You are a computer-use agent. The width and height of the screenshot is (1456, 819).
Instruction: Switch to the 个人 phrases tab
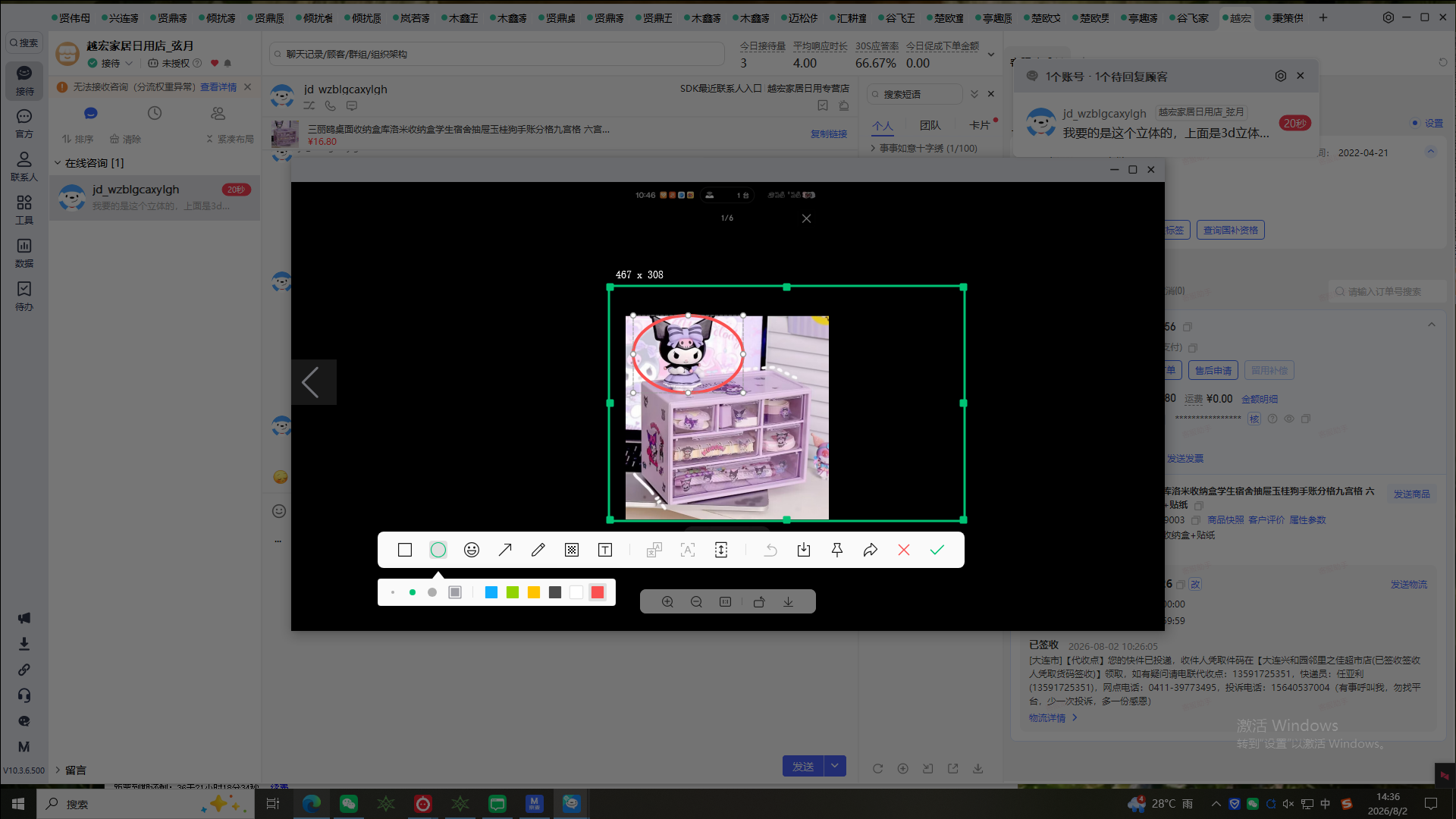(x=883, y=125)
